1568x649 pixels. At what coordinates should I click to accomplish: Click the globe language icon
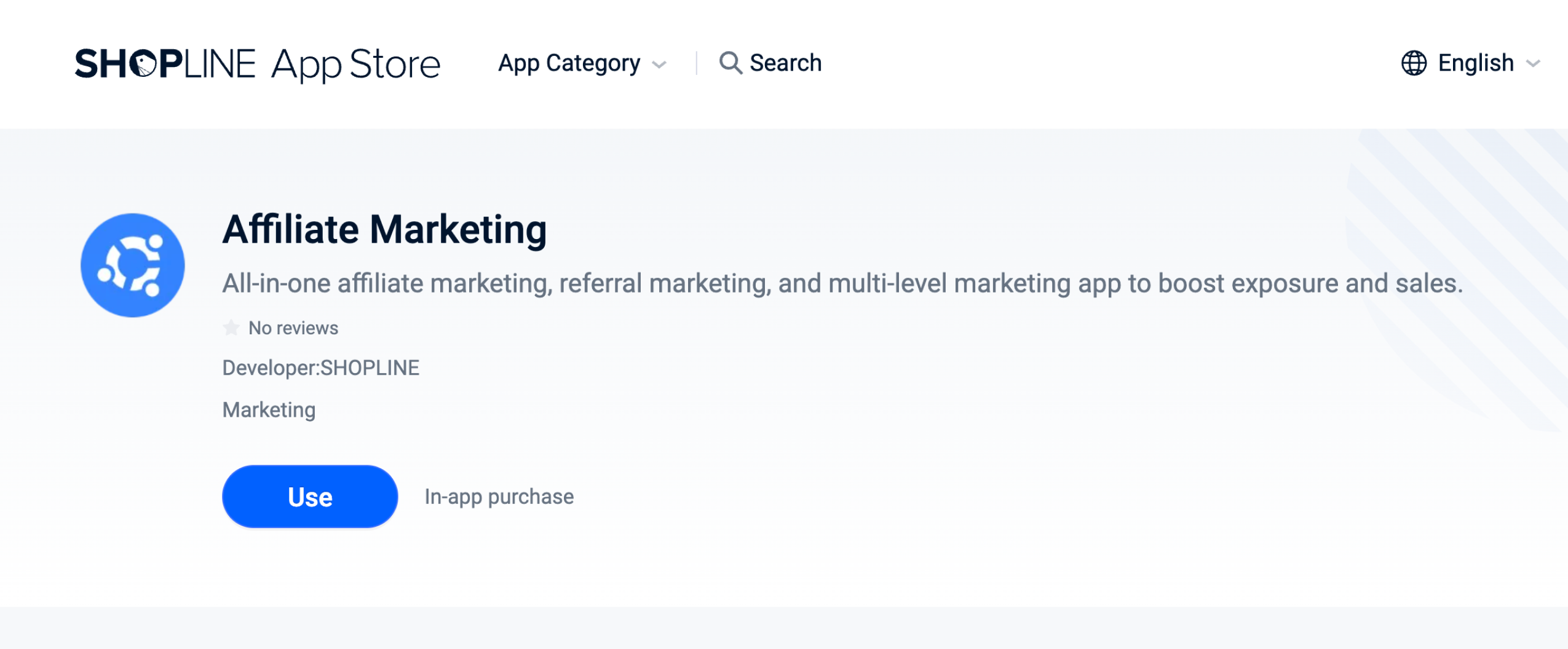[1414, 63]
